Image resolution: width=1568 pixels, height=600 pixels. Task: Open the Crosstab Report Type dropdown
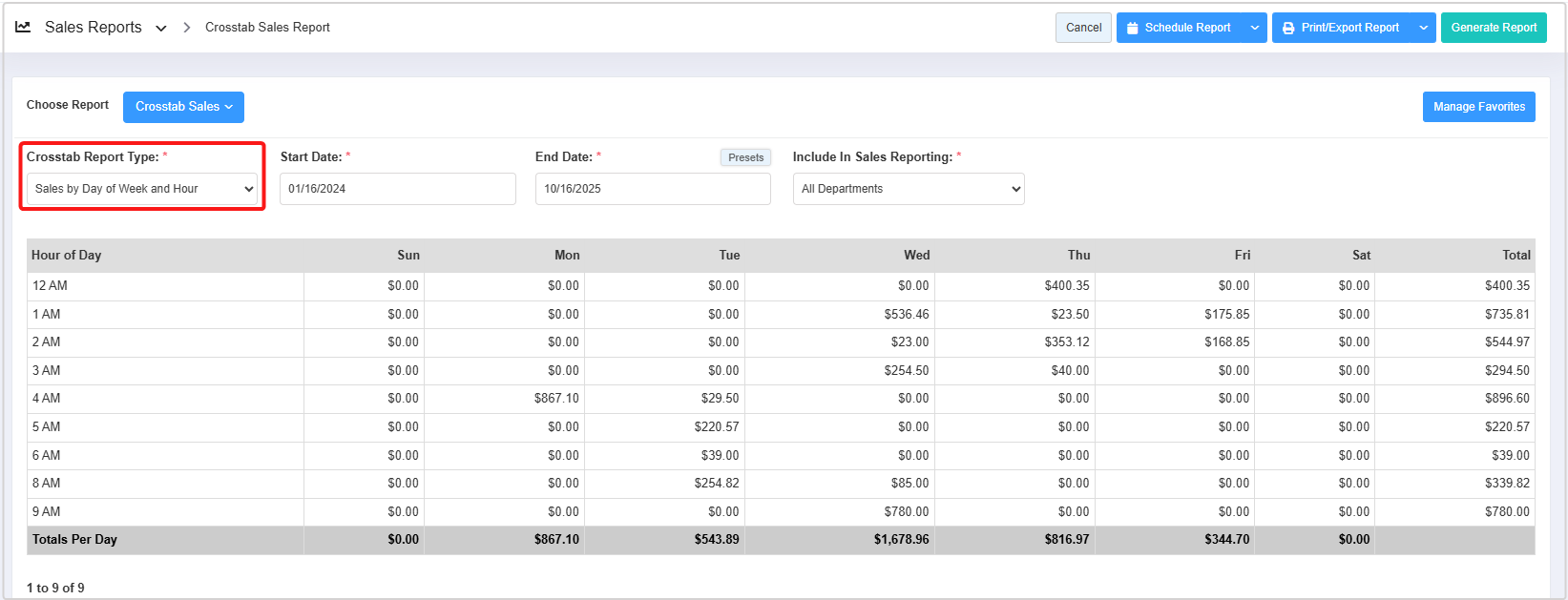(x=142, y=189)
